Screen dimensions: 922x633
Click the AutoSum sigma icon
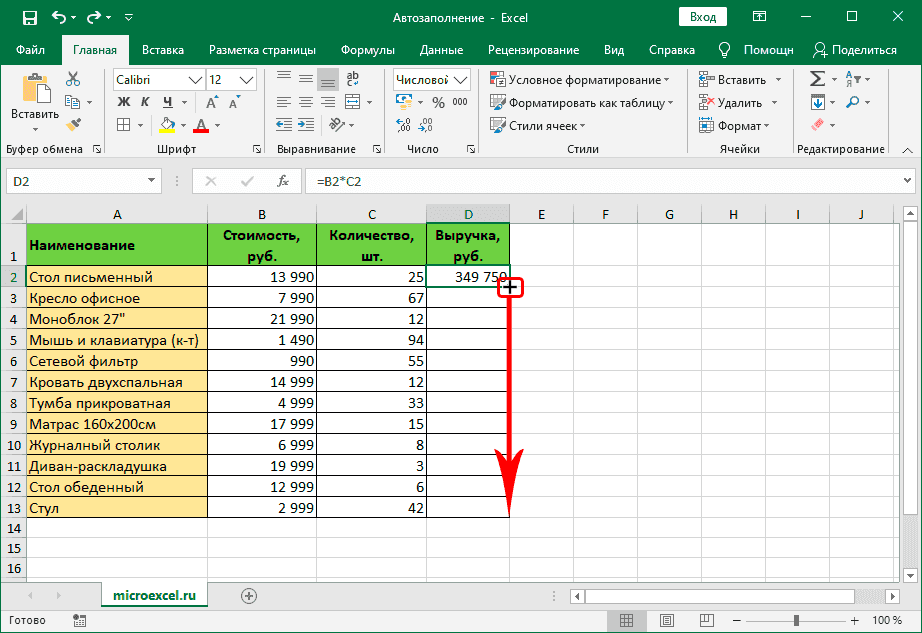pyautogui.click(x=817, y=79)
